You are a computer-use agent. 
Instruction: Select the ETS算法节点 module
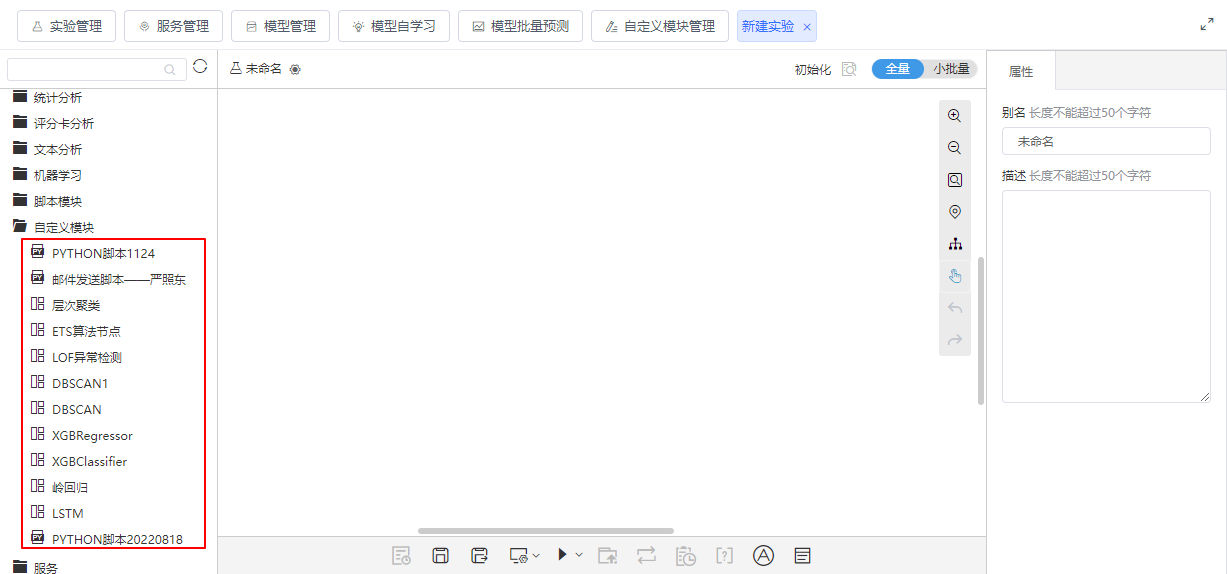[x=86, y=332]
